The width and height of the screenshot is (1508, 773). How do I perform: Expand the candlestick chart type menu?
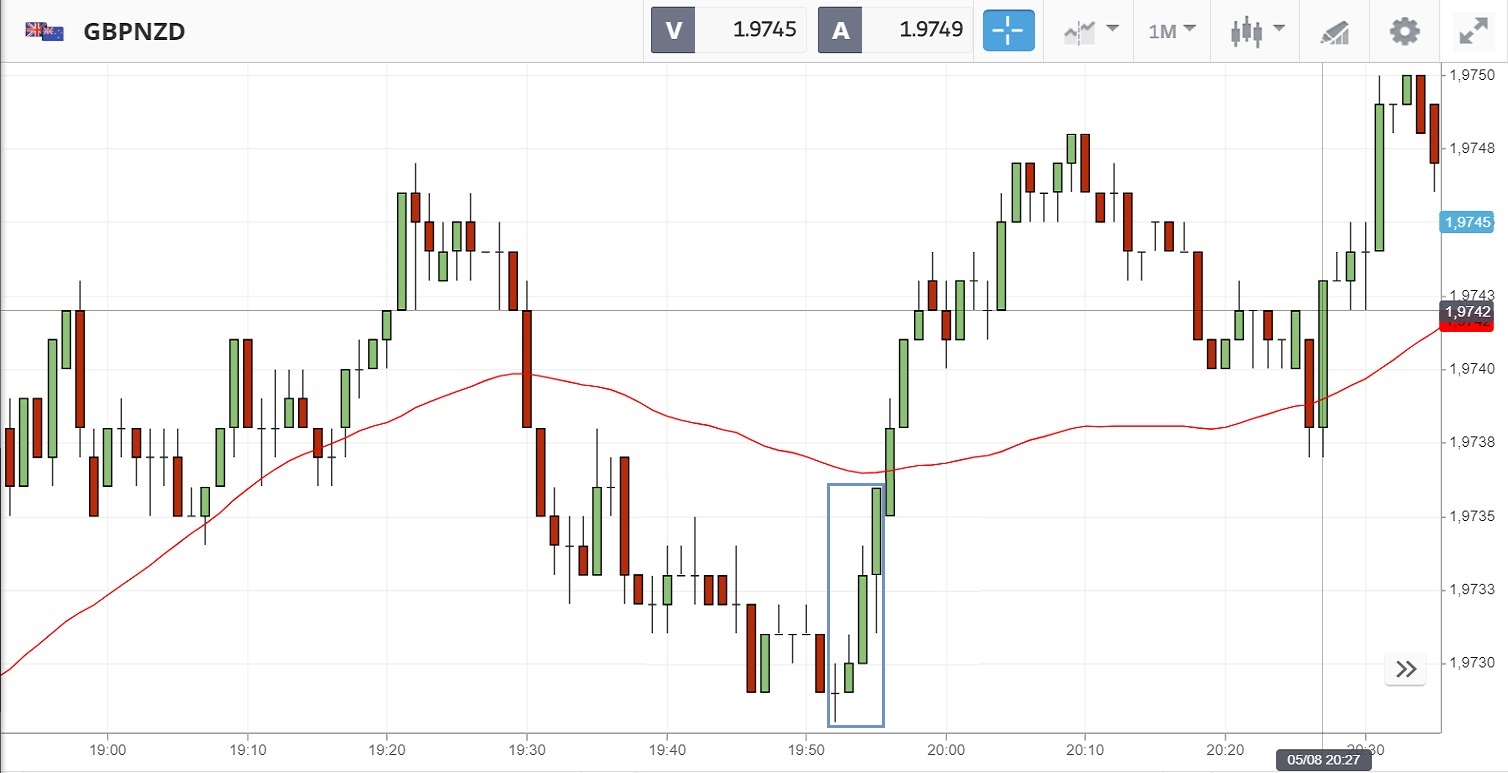(1257, 31)
